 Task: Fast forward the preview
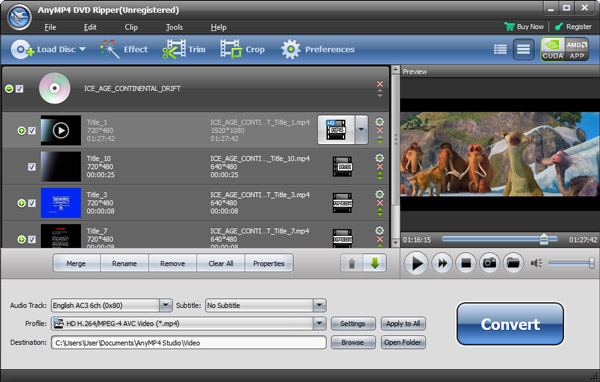442,263
